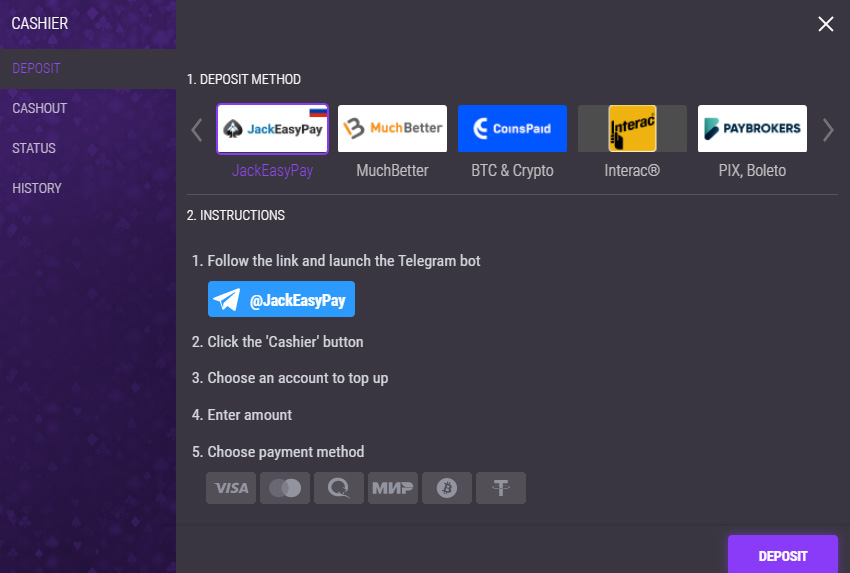The height and width of the screenshot is (573, 850).
Task: Select the JackEasyPay deposit method logo
Action: pyautogui.click(x=273, y=129)
